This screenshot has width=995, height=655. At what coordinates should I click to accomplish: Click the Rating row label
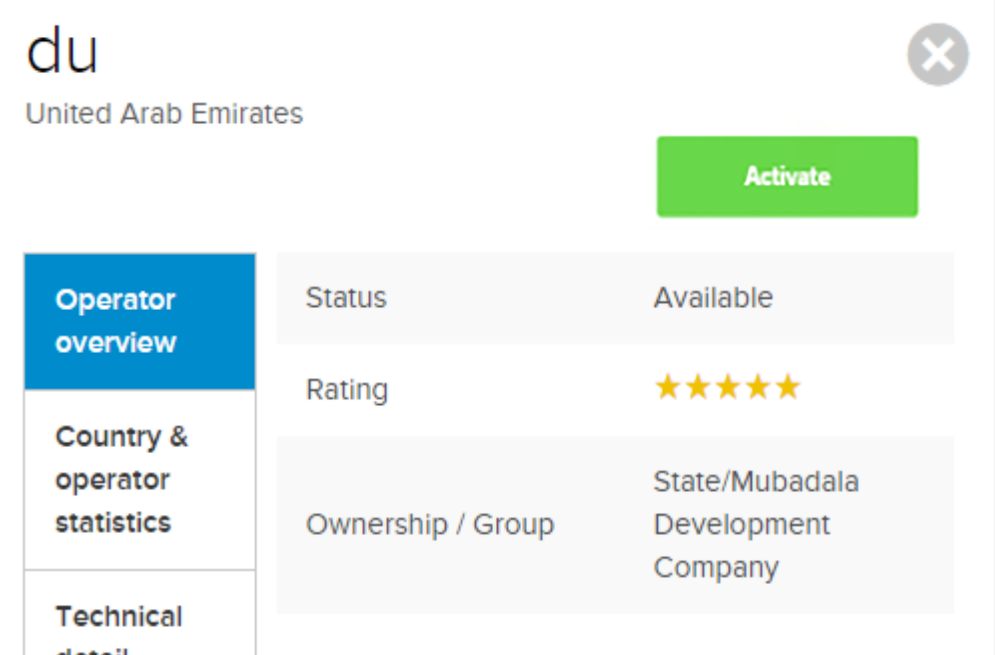347,389
